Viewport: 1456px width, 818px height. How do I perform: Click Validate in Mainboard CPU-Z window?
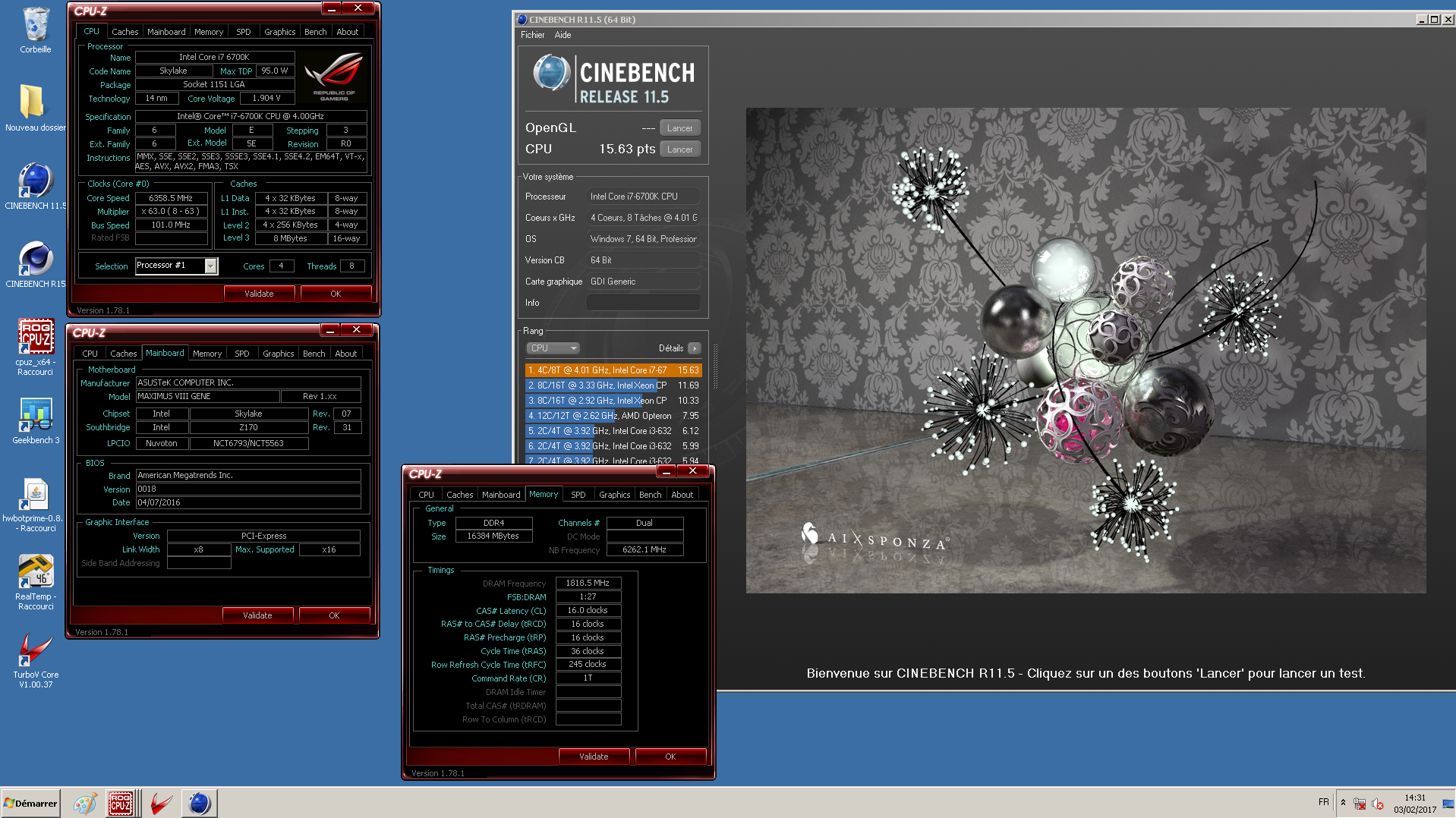pyautogui.click(x=257, y=615)
